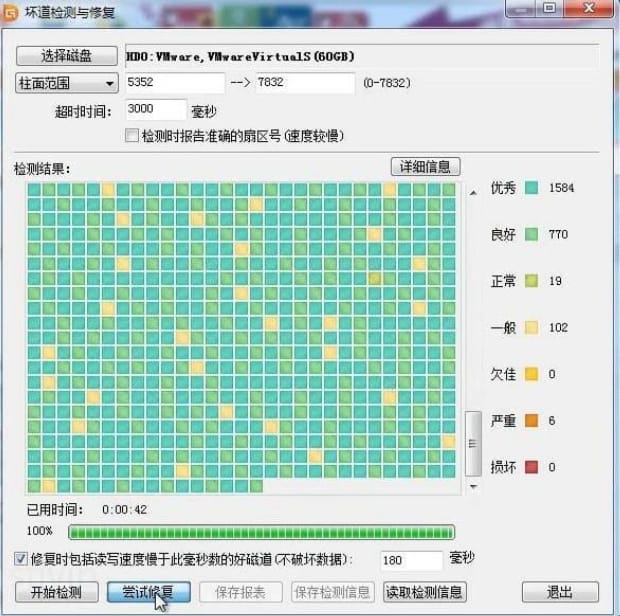
Task: Uncheck the 修复时包括读写速度慢 checkbox
Action: [22, 560]
